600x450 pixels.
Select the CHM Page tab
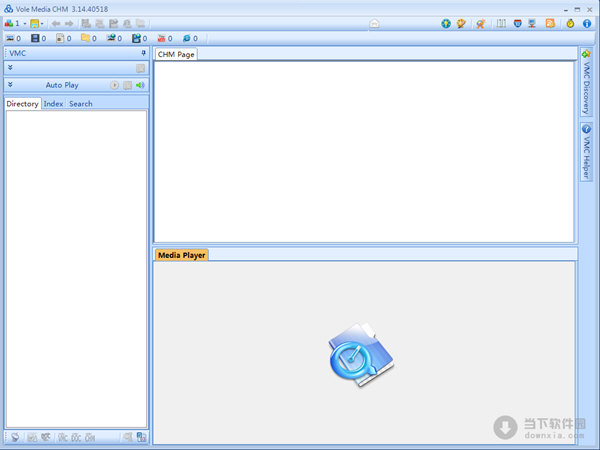click(176, 54)
